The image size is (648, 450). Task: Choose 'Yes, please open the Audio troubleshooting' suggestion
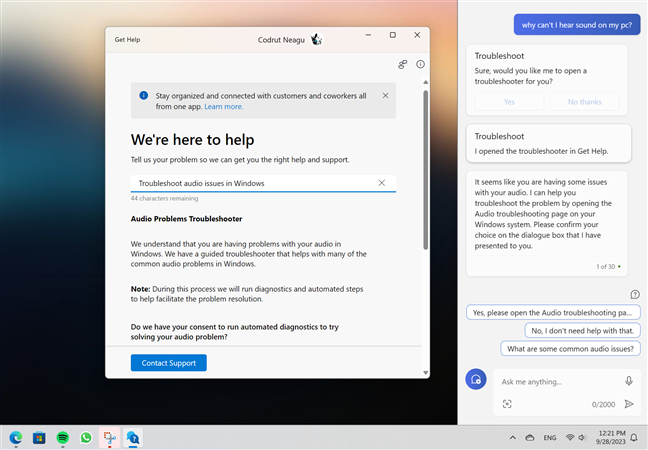(x=553, y=312)
